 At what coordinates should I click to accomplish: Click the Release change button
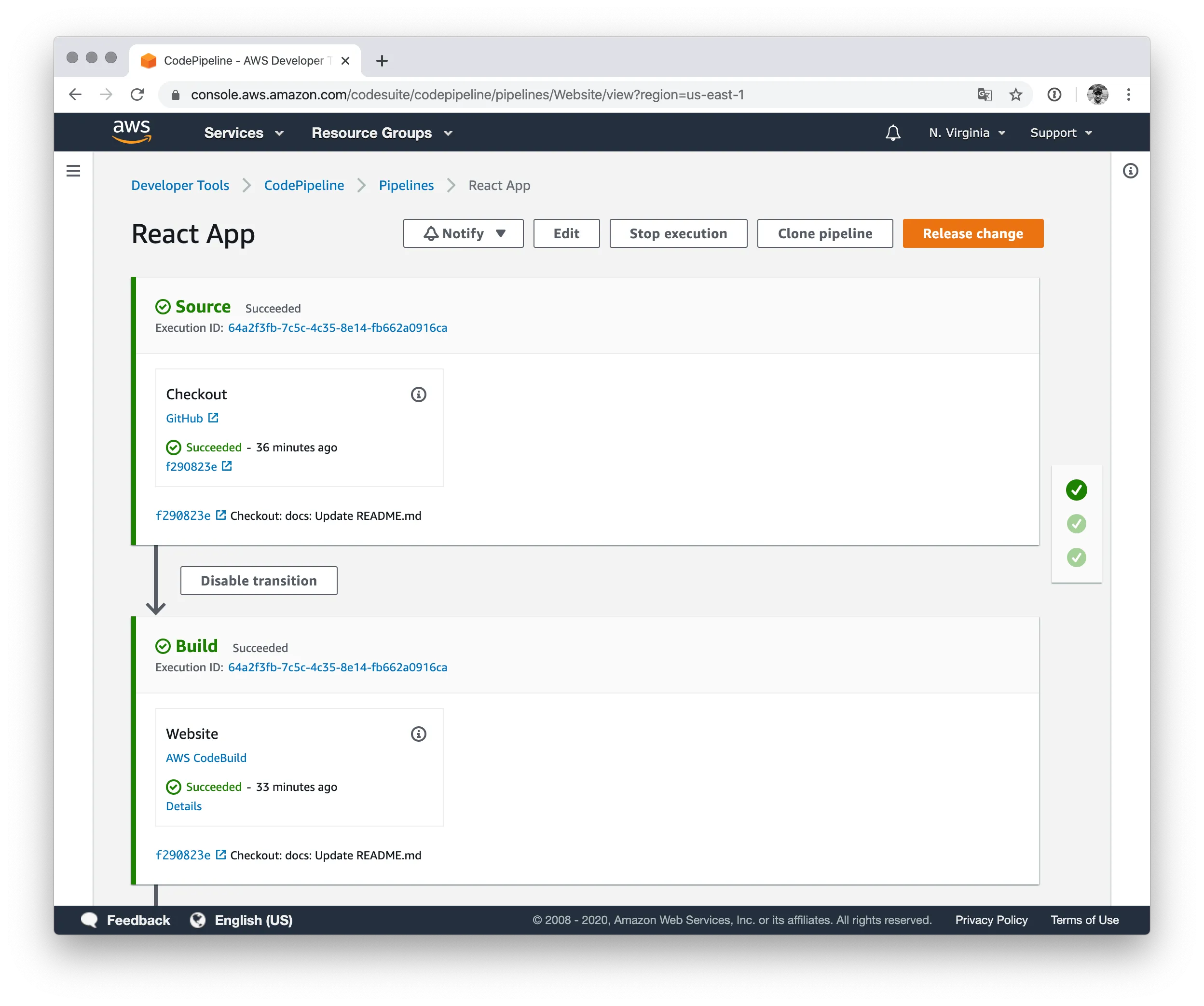coord(972,233)
